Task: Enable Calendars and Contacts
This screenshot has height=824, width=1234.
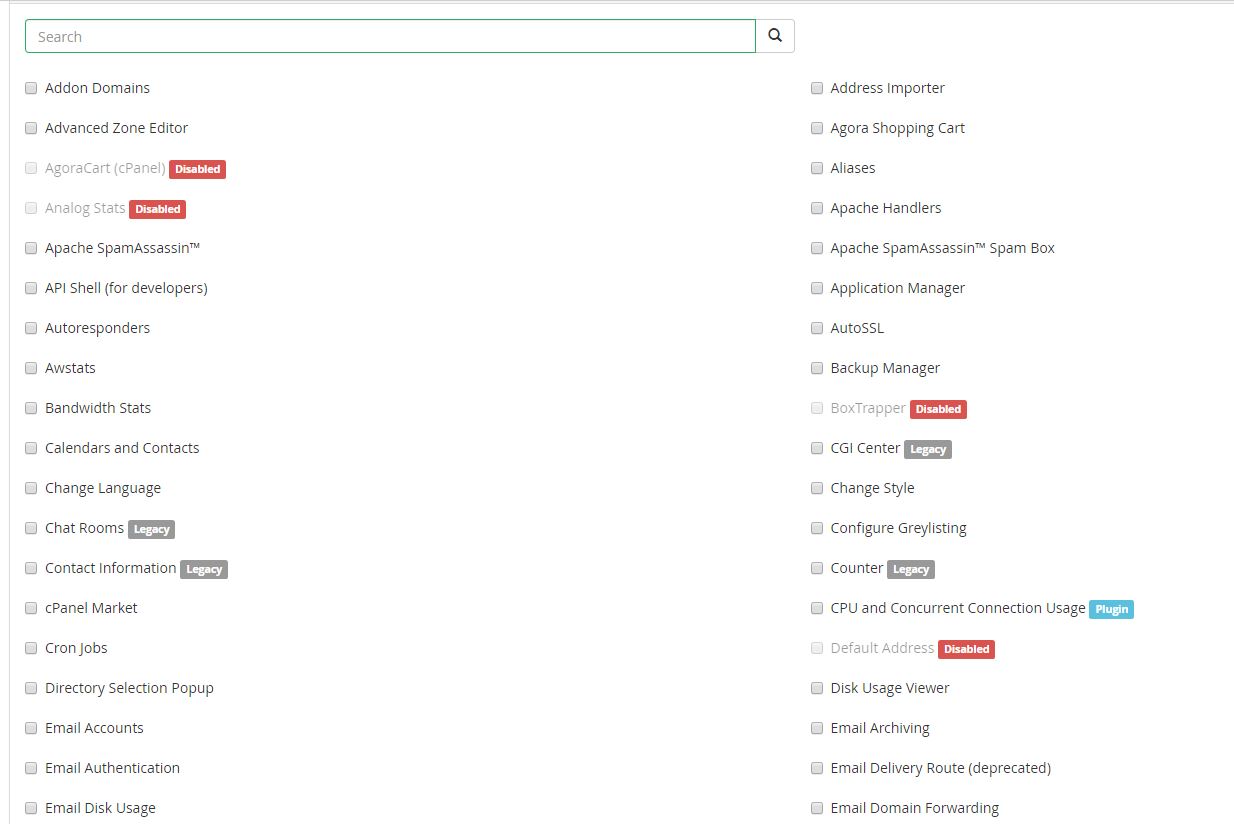Action: 31,448
